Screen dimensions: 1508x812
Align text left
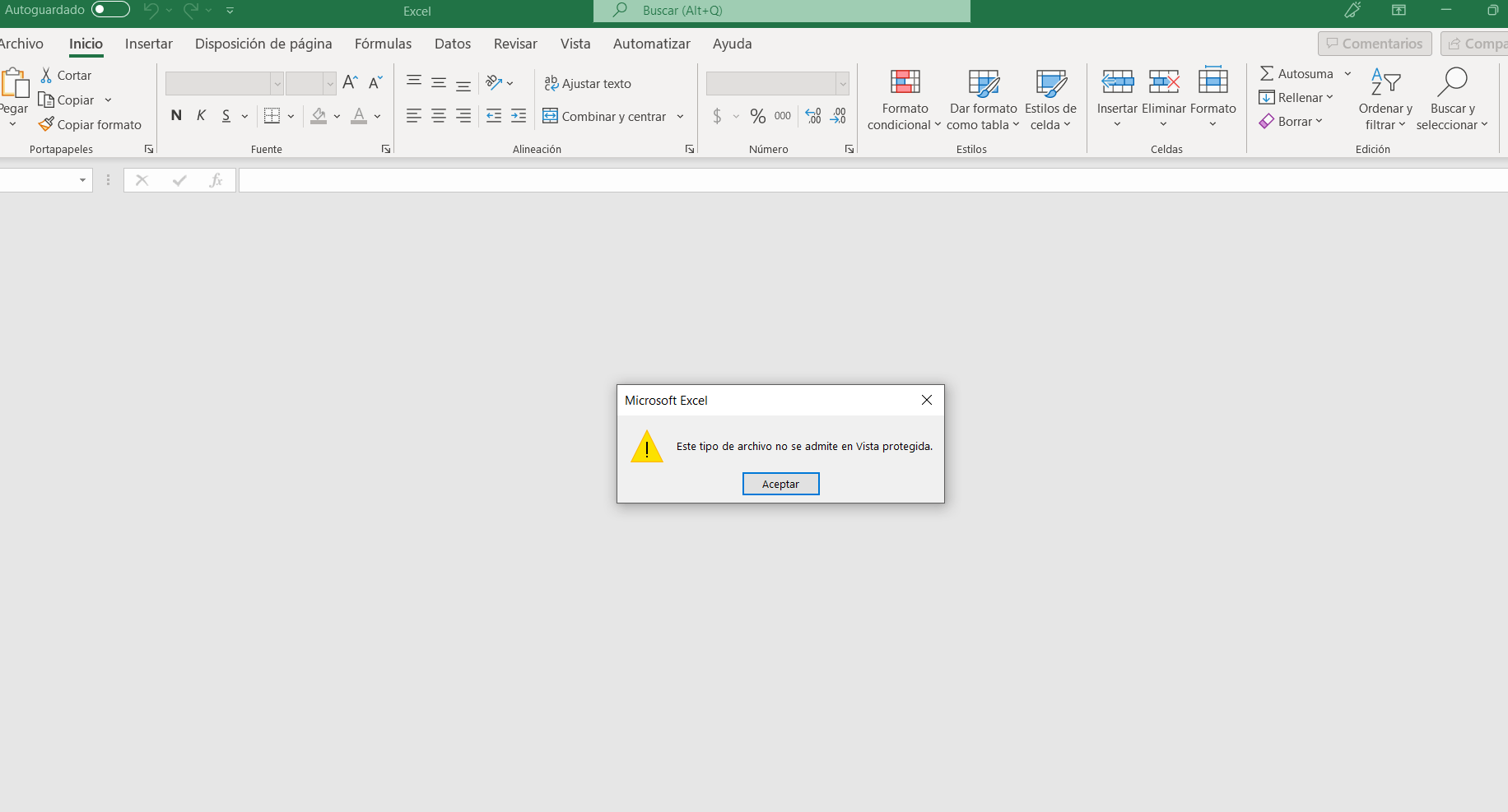414,116
